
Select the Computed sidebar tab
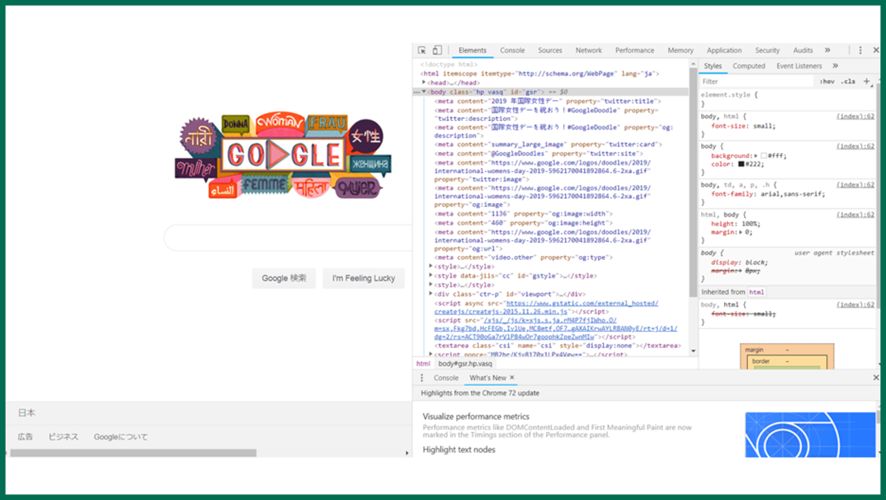click(749, 66)
